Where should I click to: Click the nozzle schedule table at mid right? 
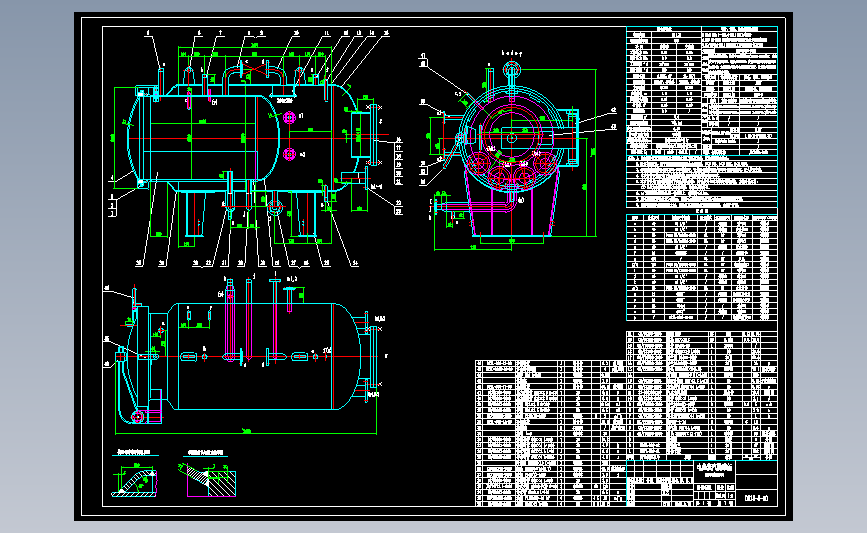(x=702, y=268)
